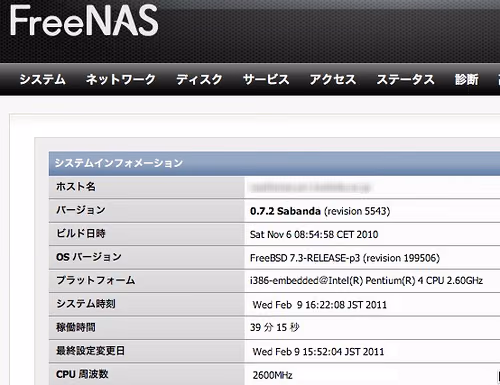This screenshot has width=500, height=385.
Task: Click the FreeNAS logo
Action: click(x=84, y=21)
